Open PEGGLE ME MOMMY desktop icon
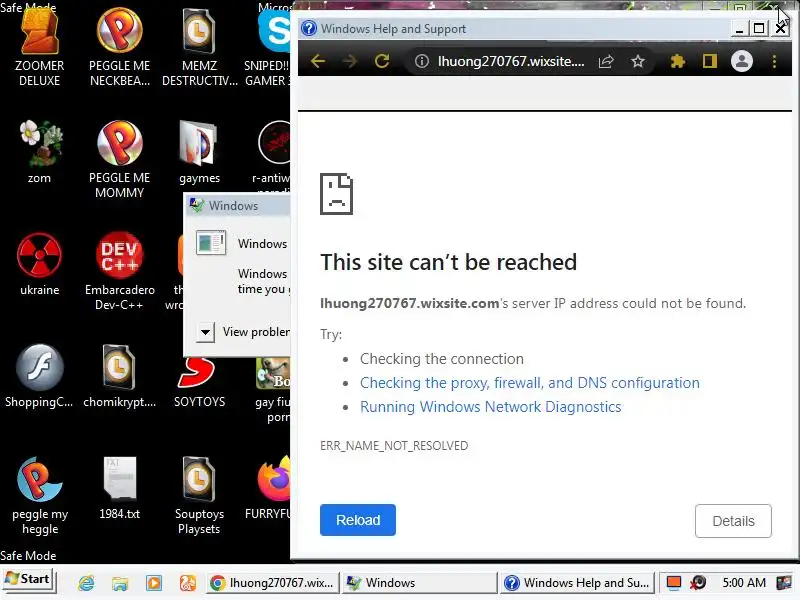800x600 pixels. (119, 159)
